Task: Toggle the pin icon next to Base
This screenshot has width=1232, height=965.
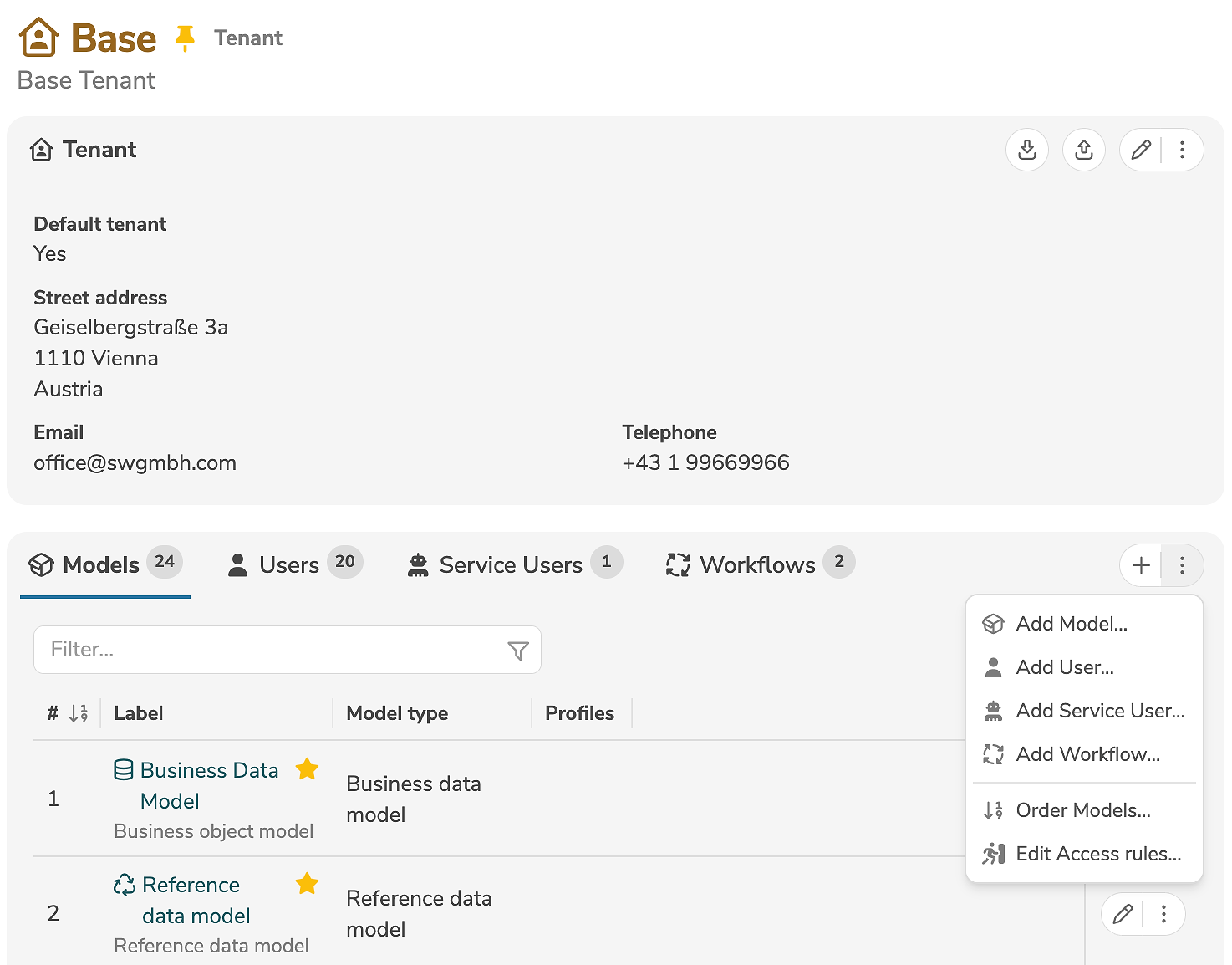Action: coord(185,38)
